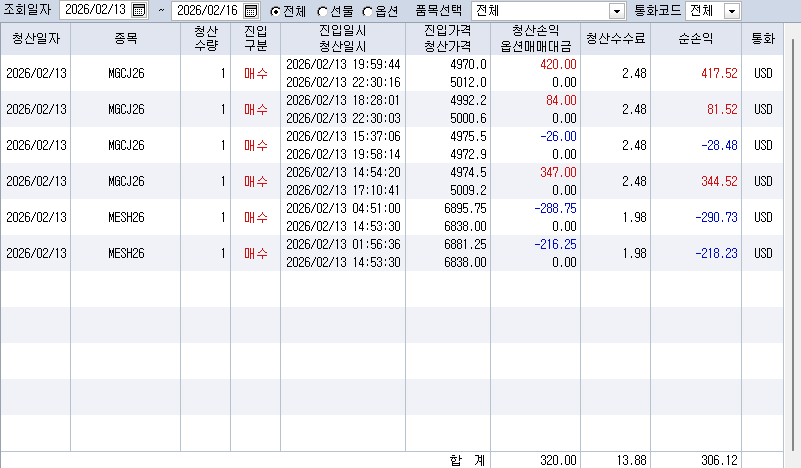Click the 진입일시 청산일시 column header

[343, 39]
